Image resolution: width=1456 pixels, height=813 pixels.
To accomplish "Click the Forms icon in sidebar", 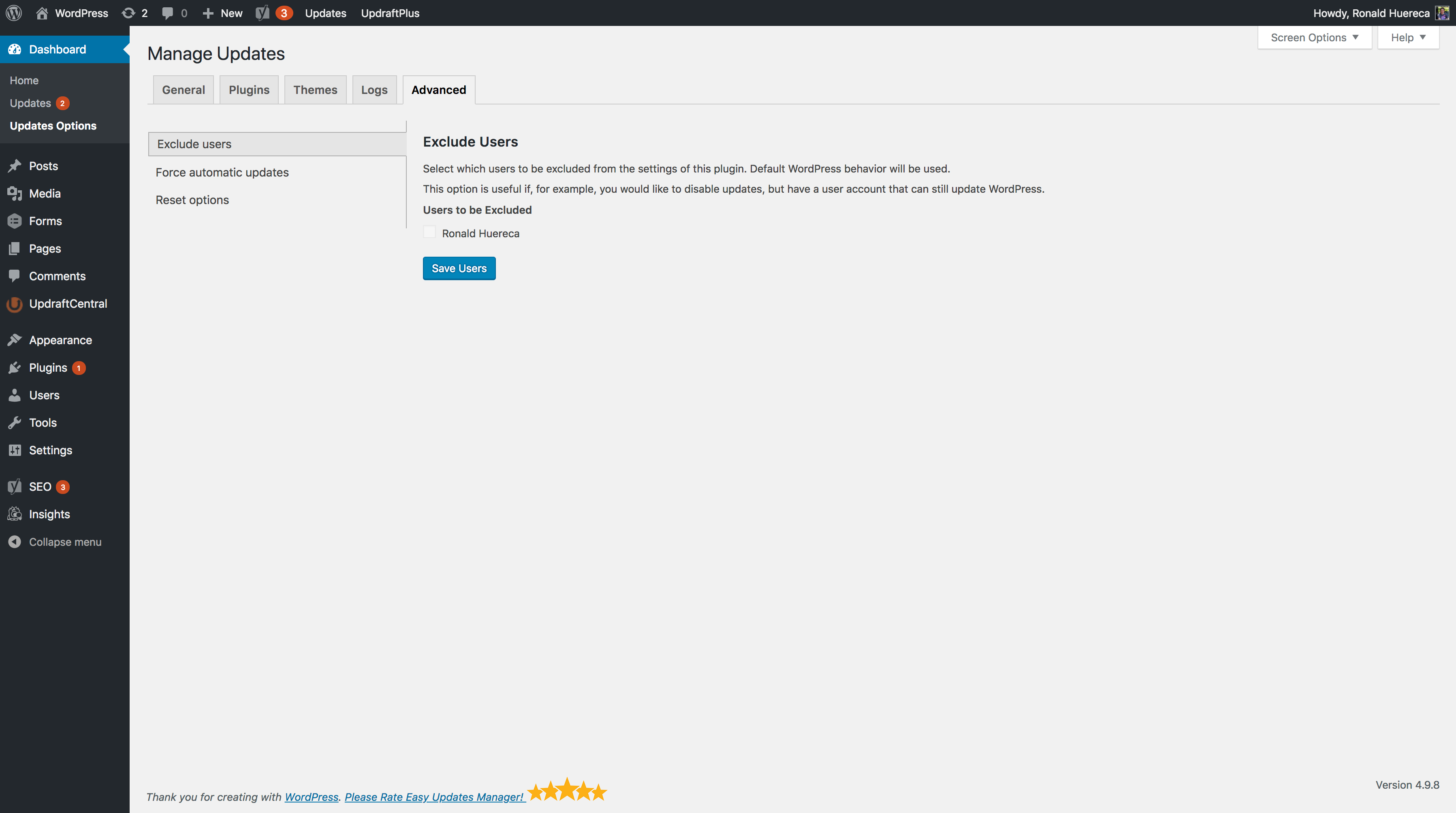I will pyautogui.click(x=15, y=221).
